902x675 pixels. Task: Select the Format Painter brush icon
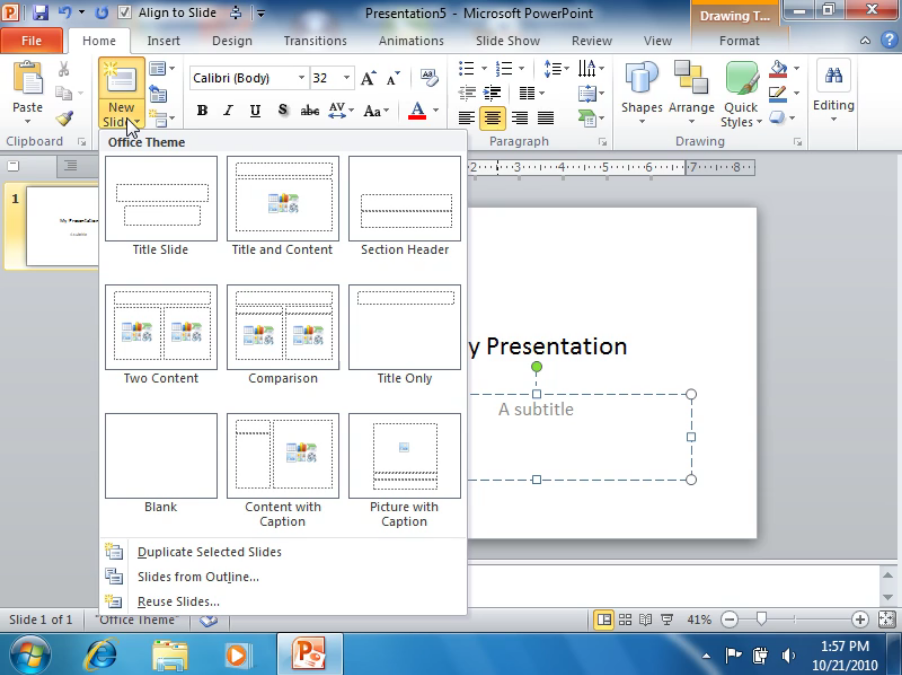[64, 118]
